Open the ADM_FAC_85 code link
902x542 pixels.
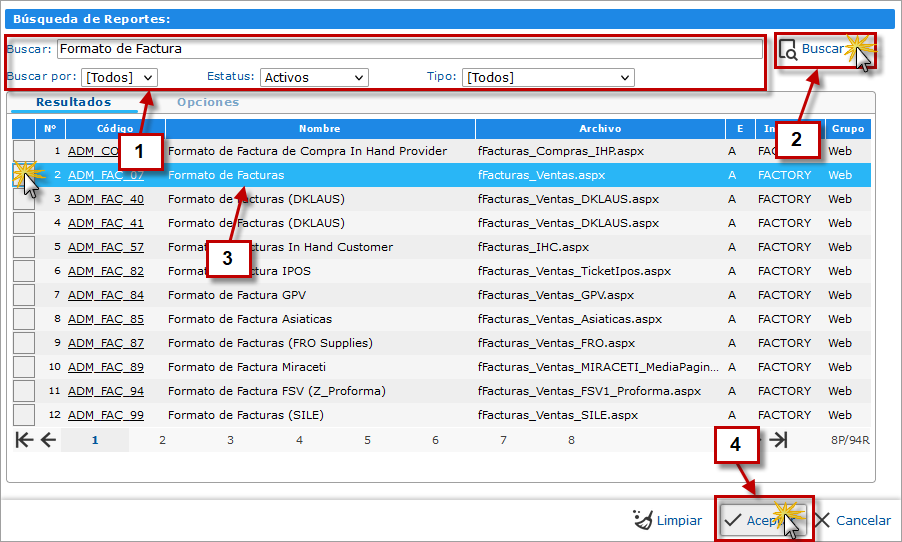pyautogui.click(x=105, y=319)
